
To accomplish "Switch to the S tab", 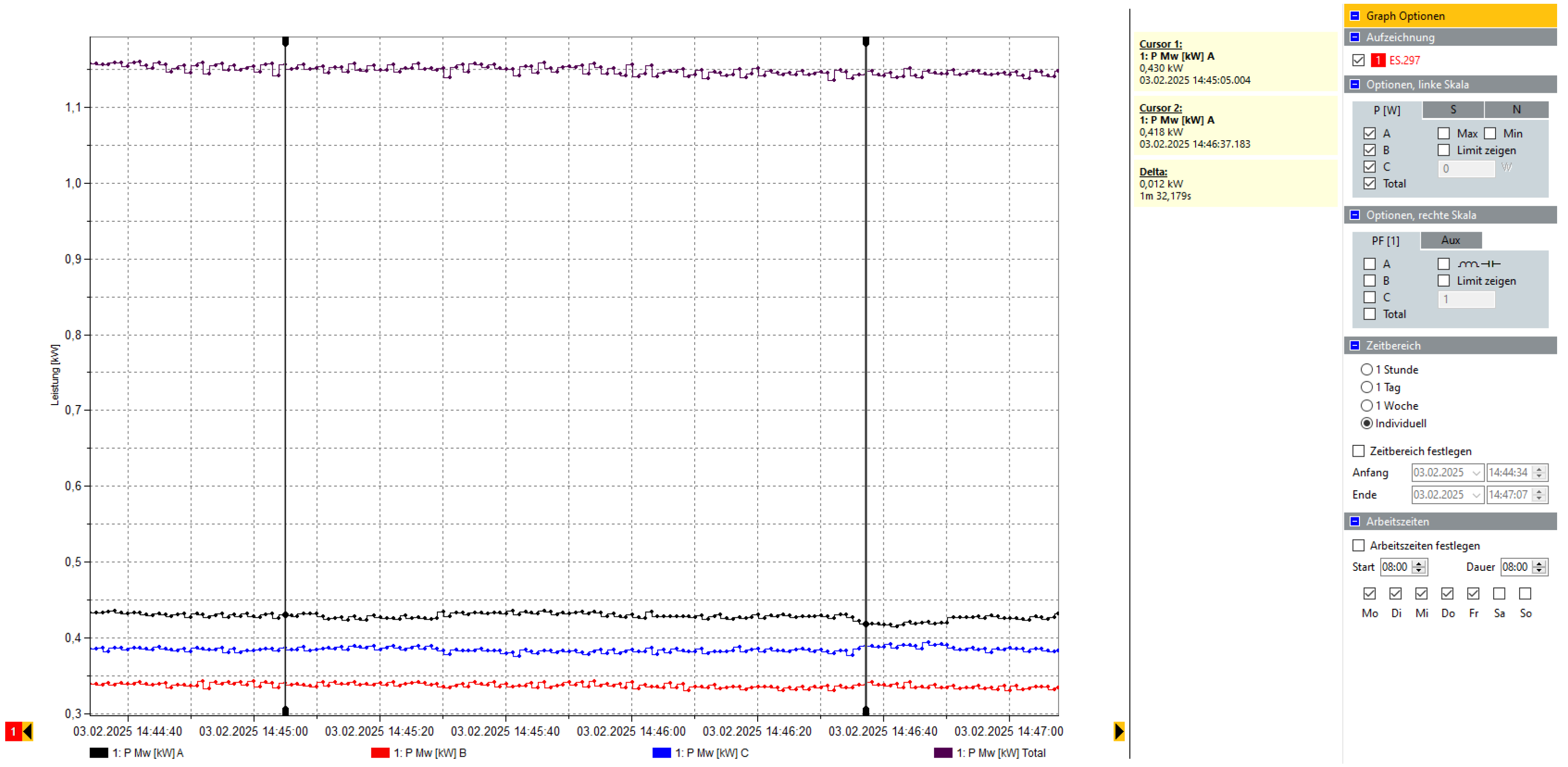I will [1453, 109].
